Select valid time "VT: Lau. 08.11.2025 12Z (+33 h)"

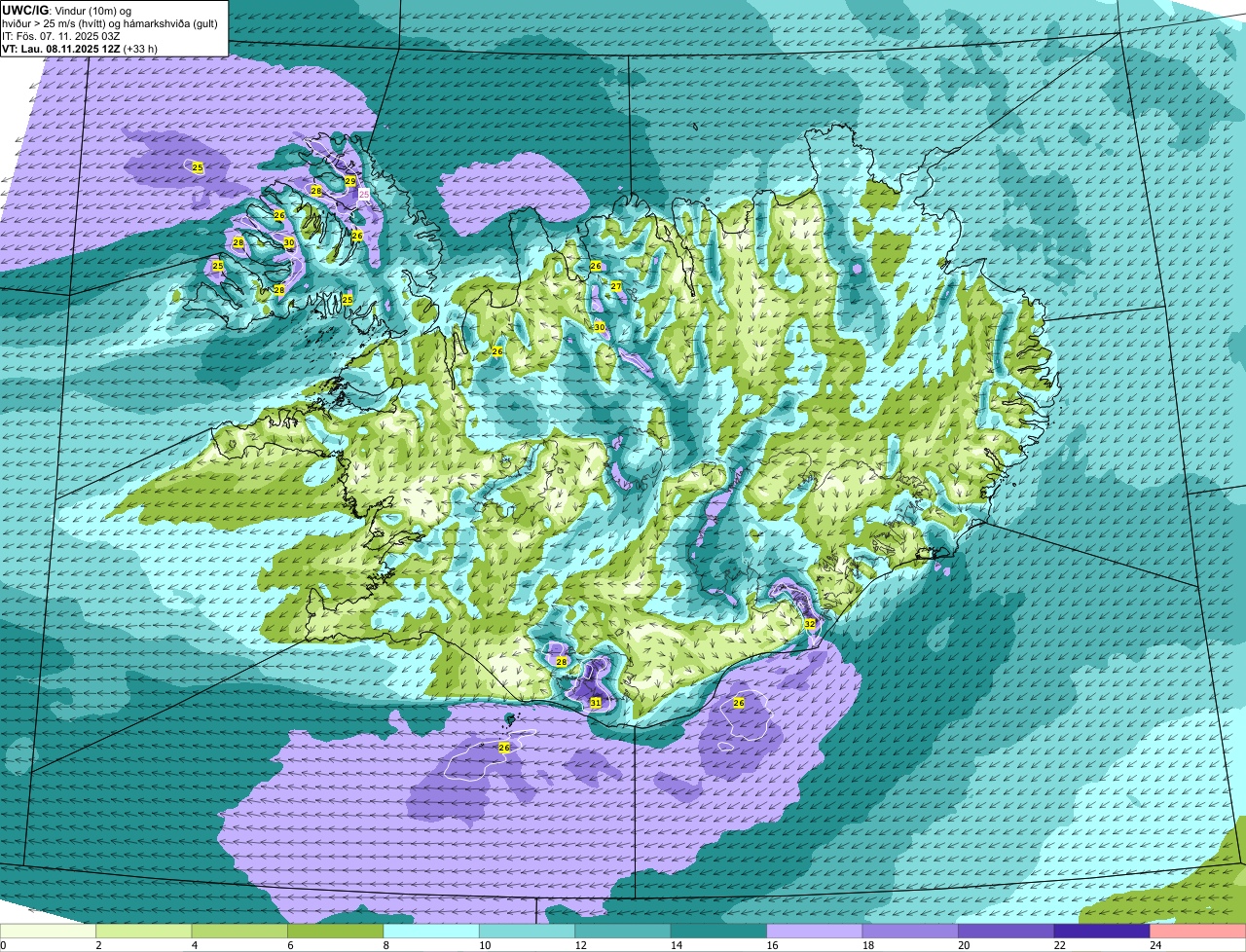(x=80, y=48)
